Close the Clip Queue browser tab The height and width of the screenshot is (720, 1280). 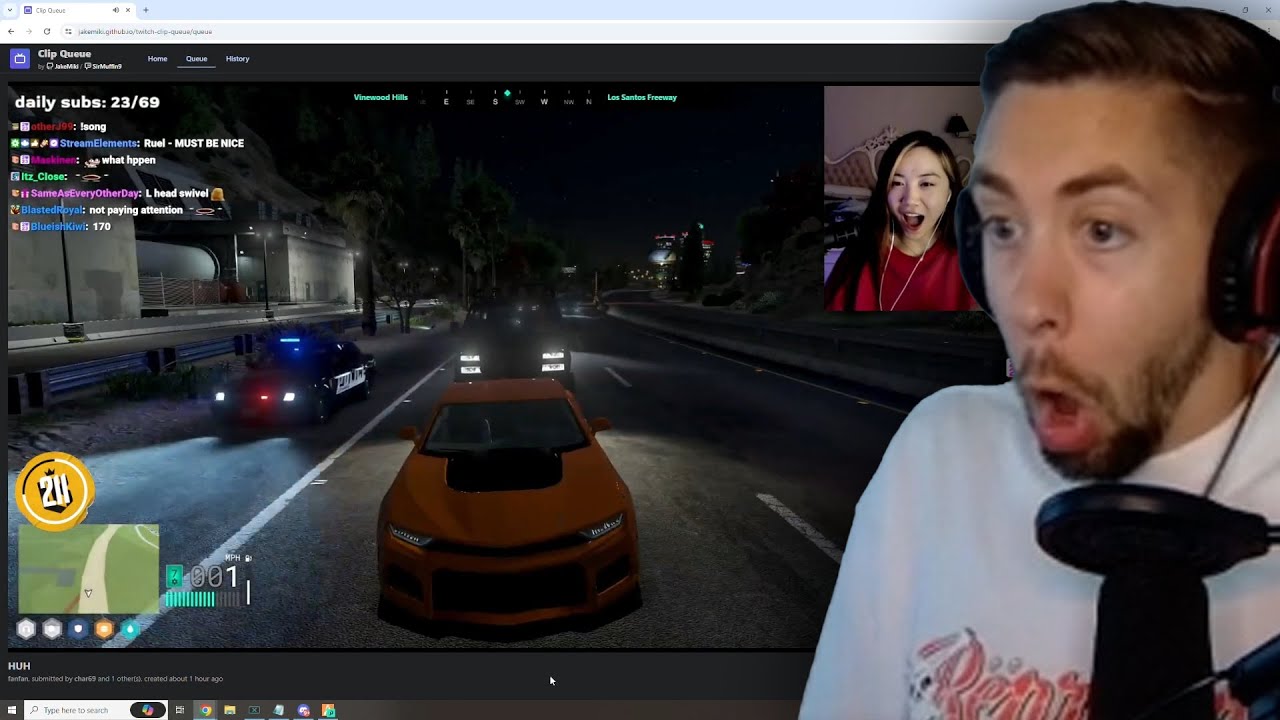tap(128, 10)
